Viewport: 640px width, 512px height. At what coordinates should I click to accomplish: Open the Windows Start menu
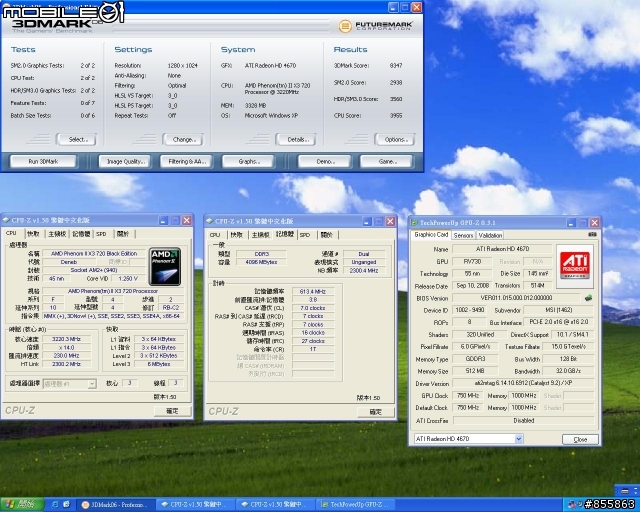(22, 505)
